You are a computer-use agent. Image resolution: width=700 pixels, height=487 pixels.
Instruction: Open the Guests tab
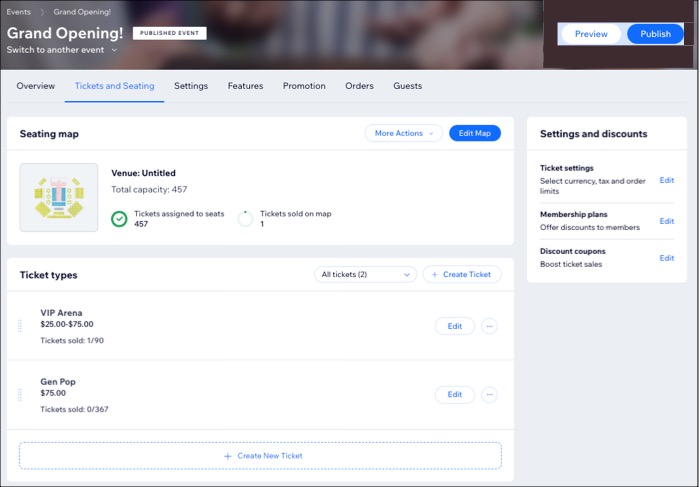click(408, 86)
